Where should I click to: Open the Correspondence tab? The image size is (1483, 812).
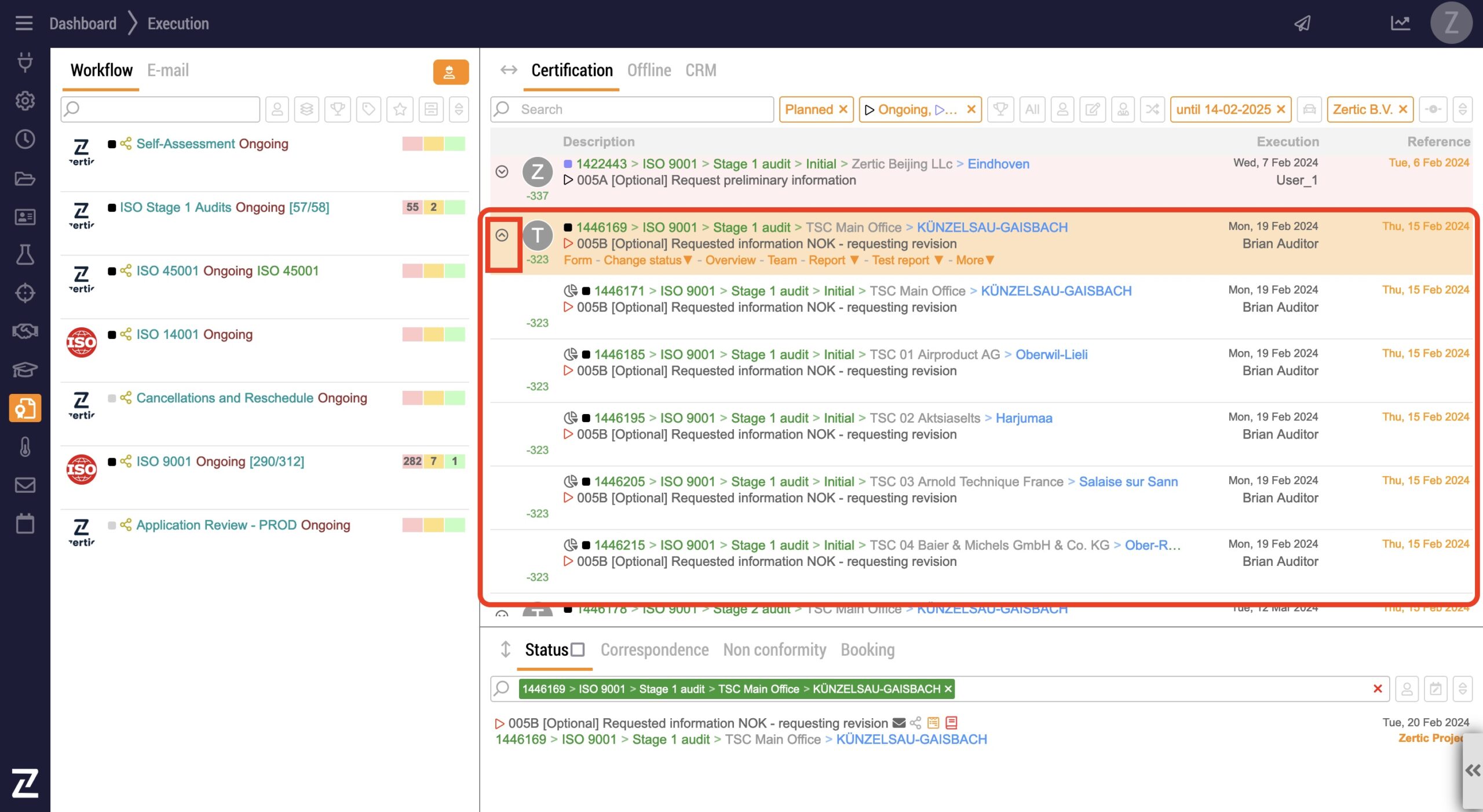click(654, 650)
